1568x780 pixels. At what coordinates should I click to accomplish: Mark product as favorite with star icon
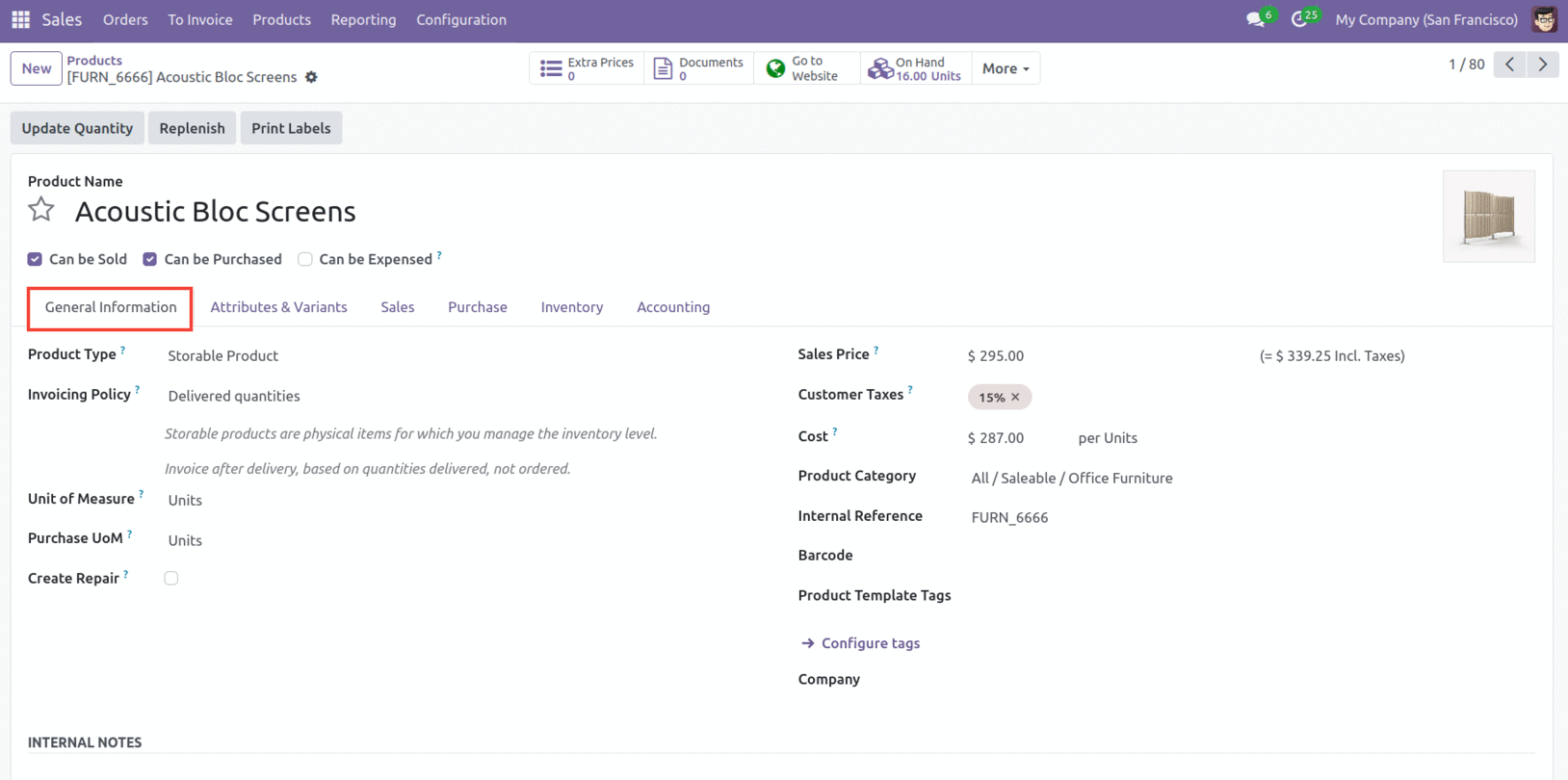pyautogui.click(x=41, y=210)
